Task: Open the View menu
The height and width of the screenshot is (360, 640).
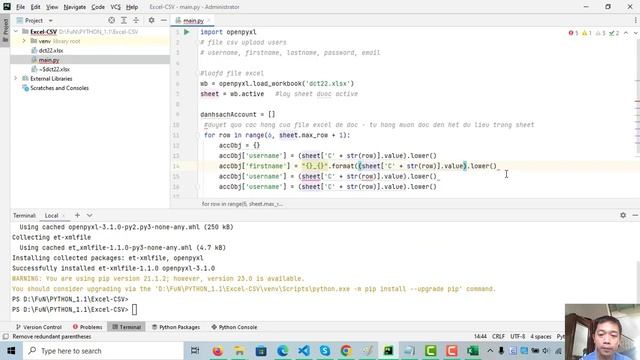Action: [x=52, y=7]
